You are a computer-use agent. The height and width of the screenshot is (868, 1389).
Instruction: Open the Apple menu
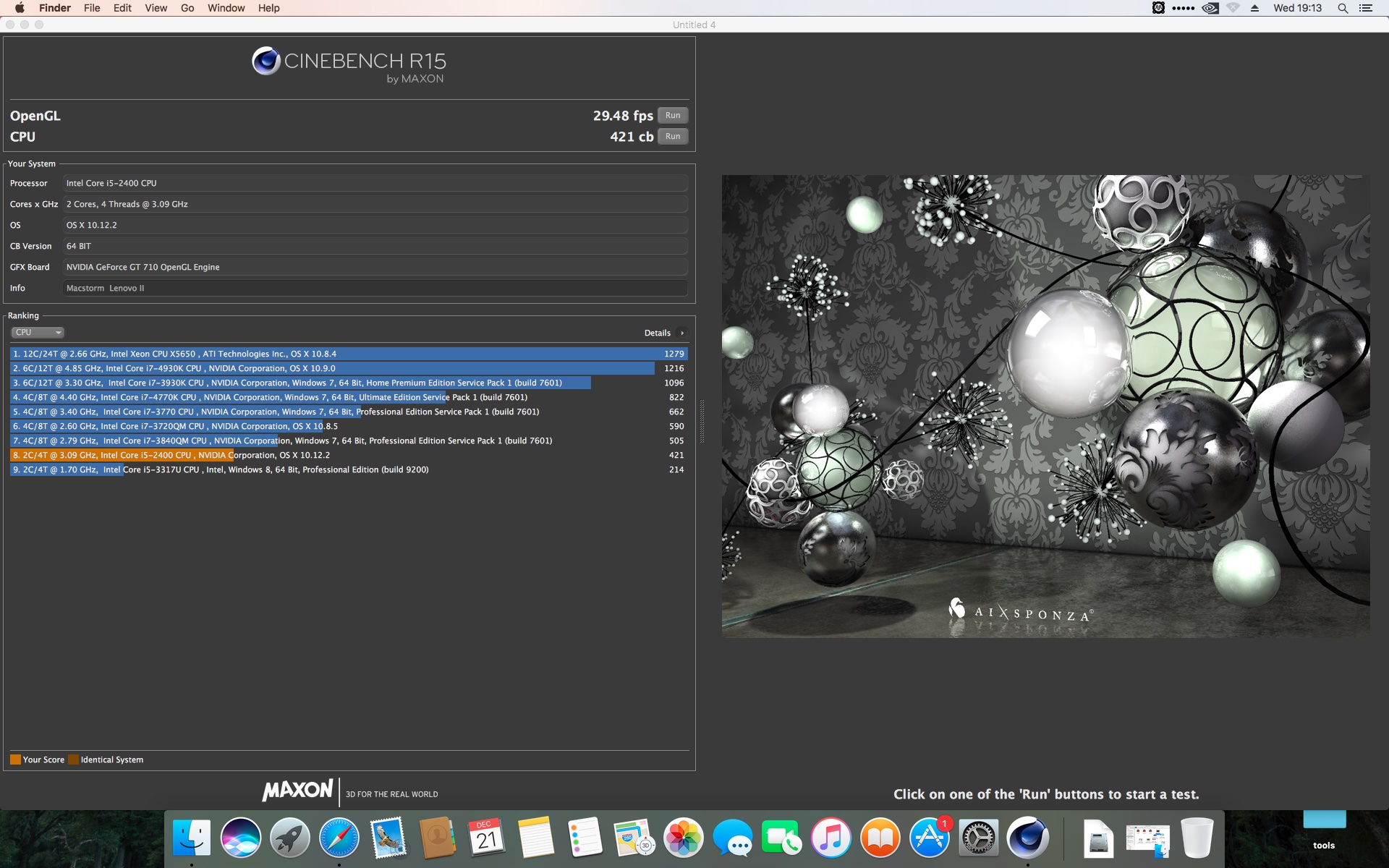(20, 8)
